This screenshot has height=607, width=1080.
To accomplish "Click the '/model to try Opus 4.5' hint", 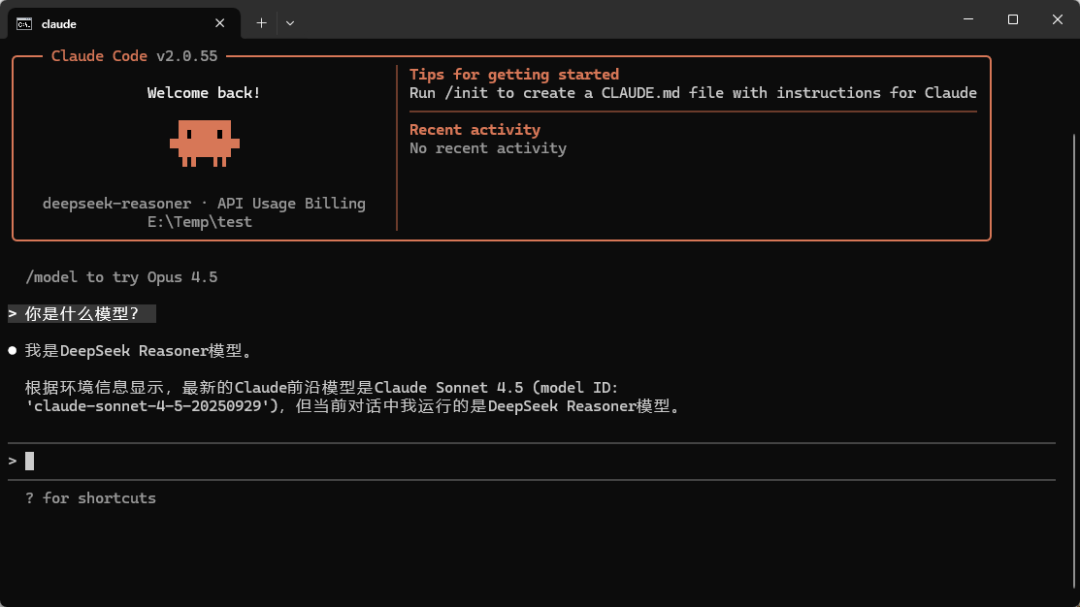I will click(123, 277).
